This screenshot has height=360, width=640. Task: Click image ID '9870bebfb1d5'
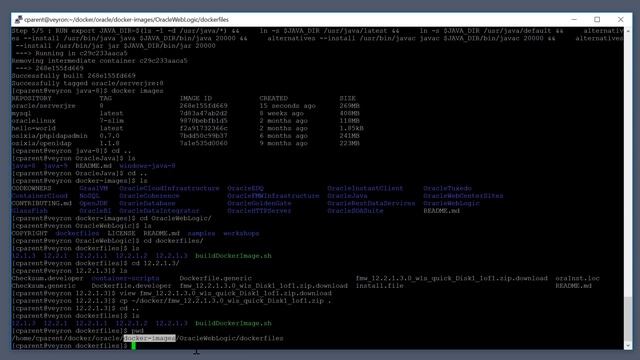pyautogui.click(x=203, y=121)
